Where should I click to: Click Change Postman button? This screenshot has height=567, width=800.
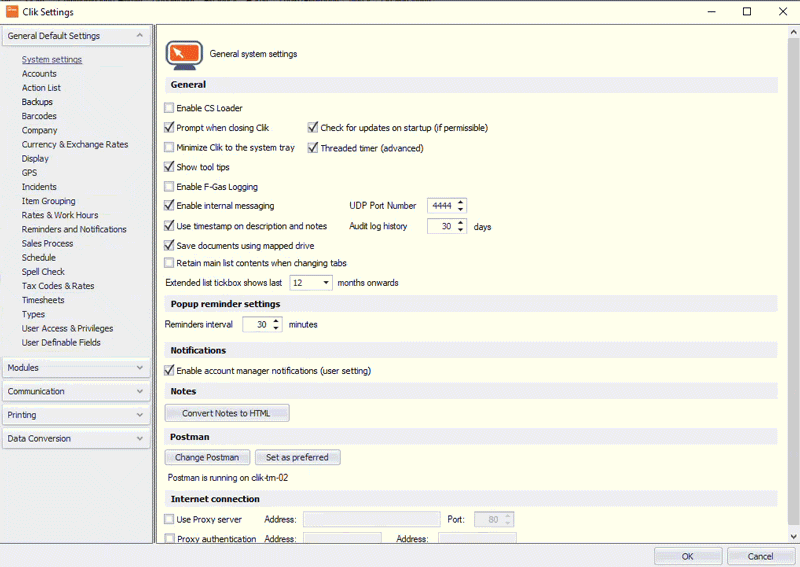[x=207, y=457]
